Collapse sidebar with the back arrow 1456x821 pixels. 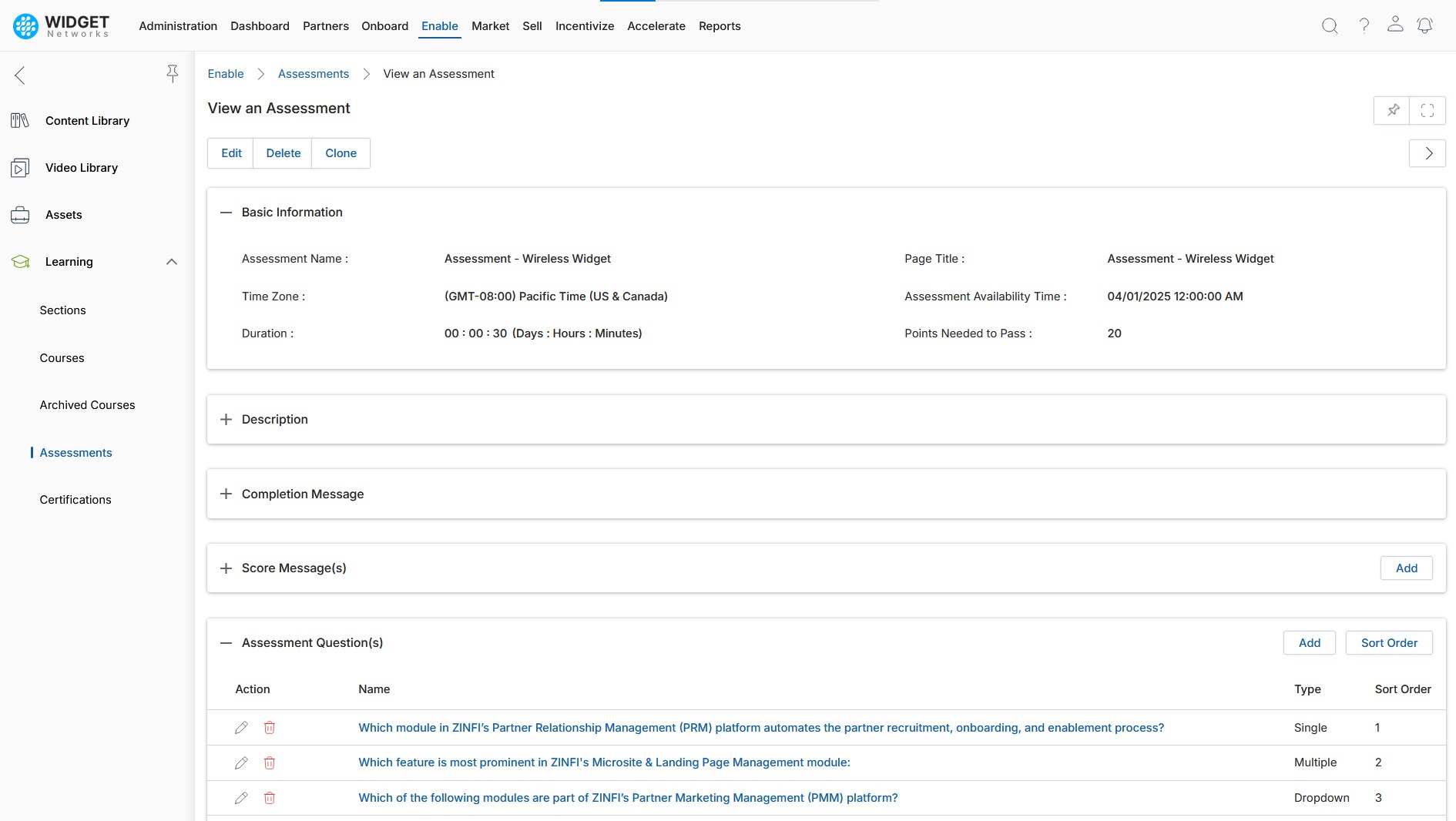coord(20,75)
